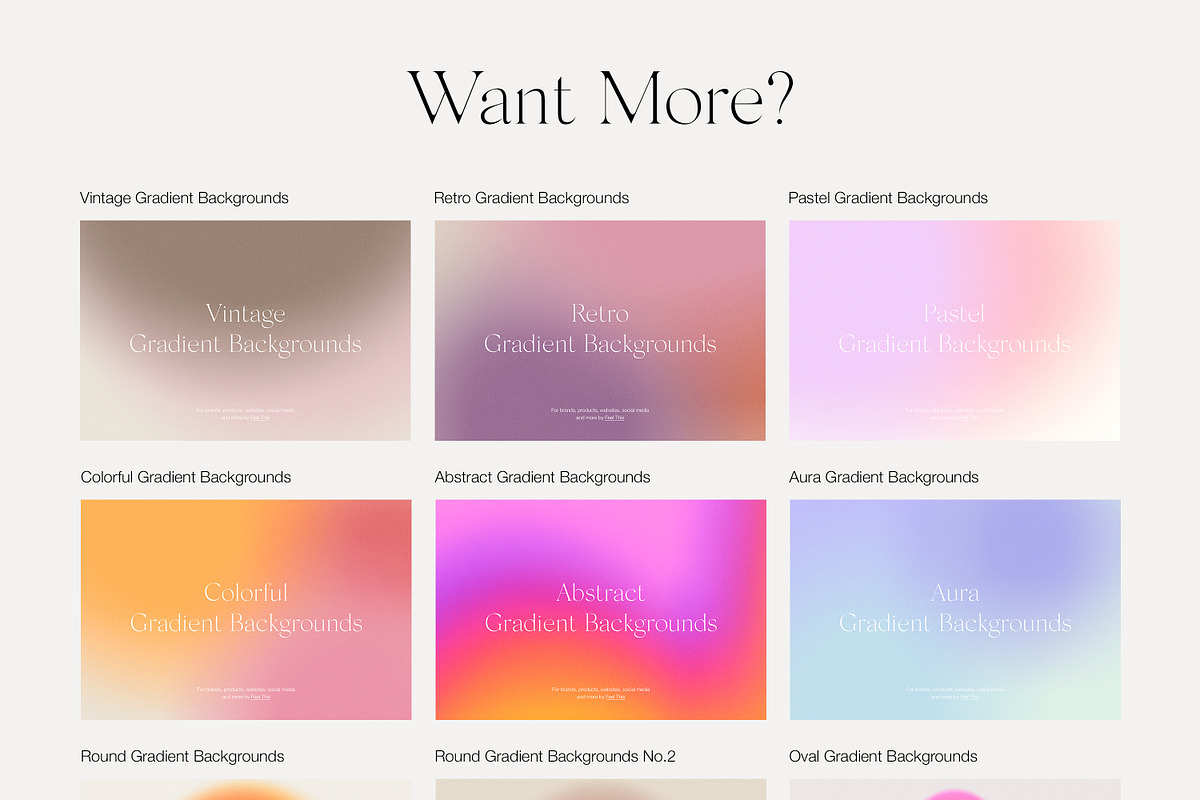The image size is (1200, 800).
Task: Click the Colorful Gradient Backgrounds preview image
Action: 245,609
